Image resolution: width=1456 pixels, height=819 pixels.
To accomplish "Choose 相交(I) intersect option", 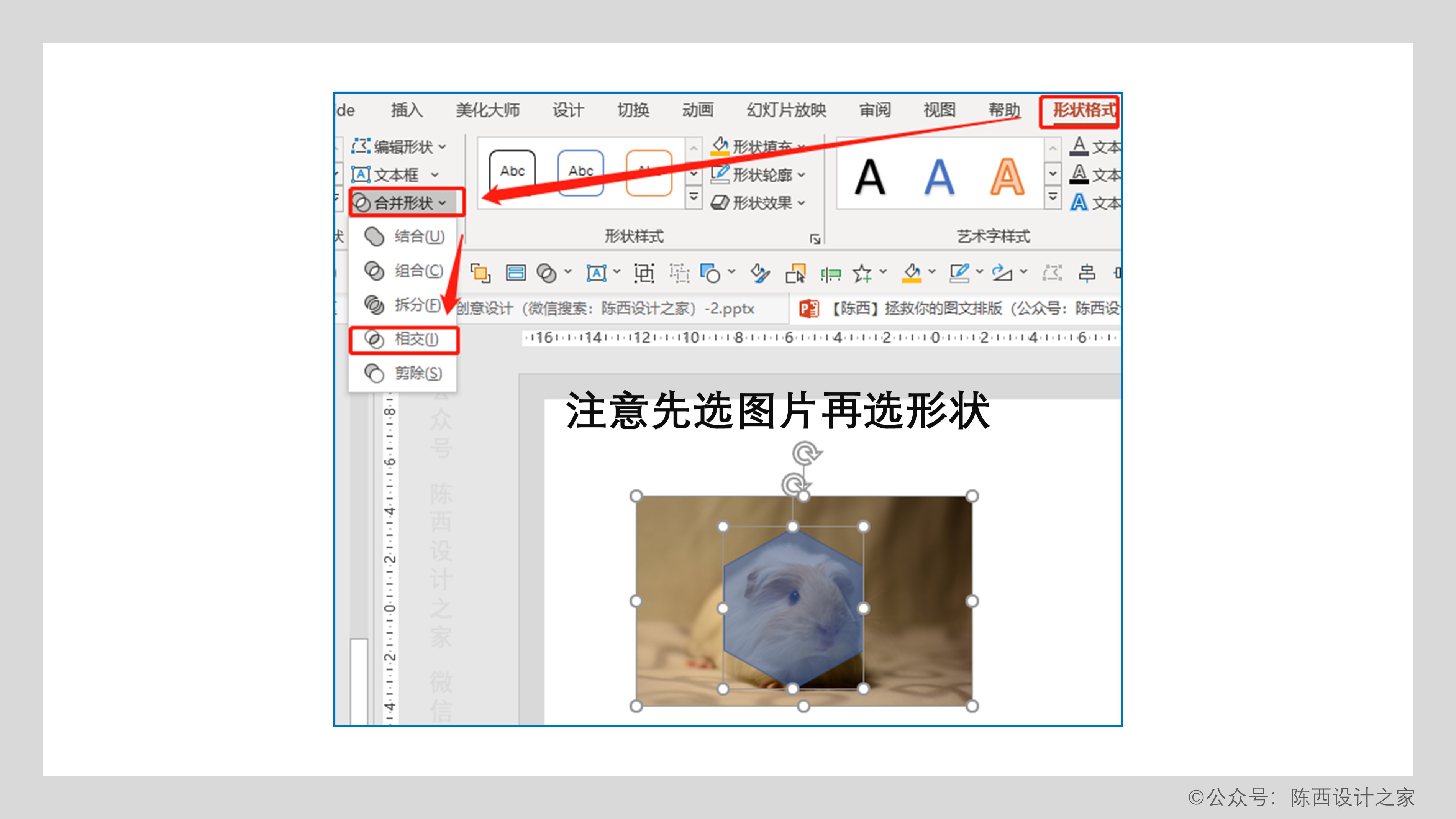I will [403, 339].
